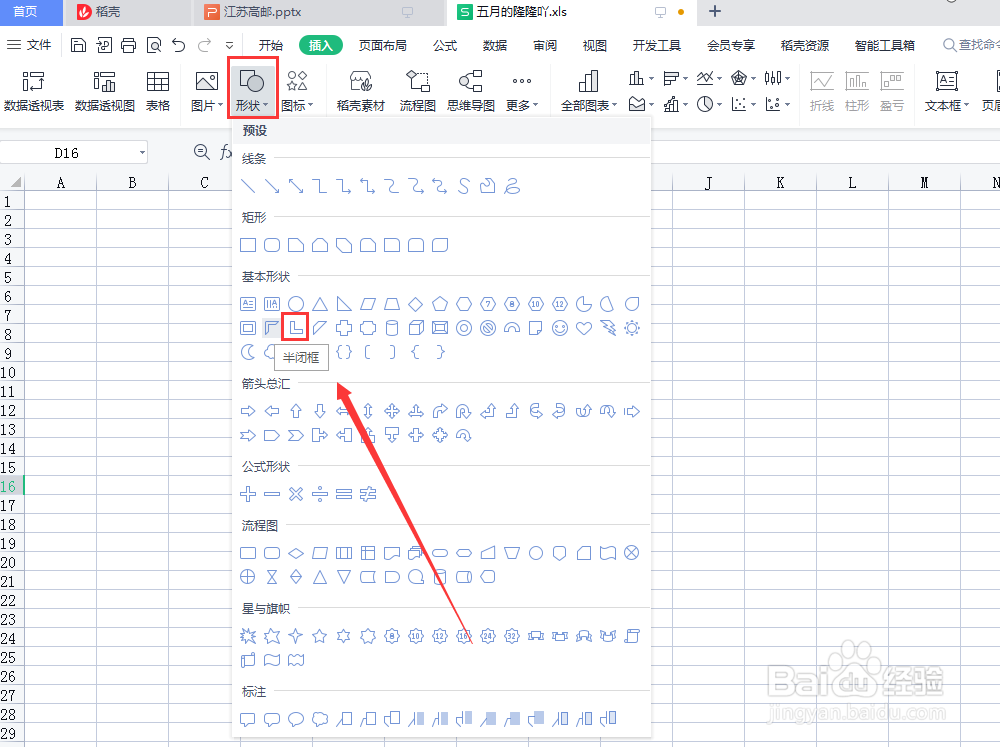Open the 文件 menu
Screen dimensions: 1000x747
pyautogui.click(x=41, y=45)
